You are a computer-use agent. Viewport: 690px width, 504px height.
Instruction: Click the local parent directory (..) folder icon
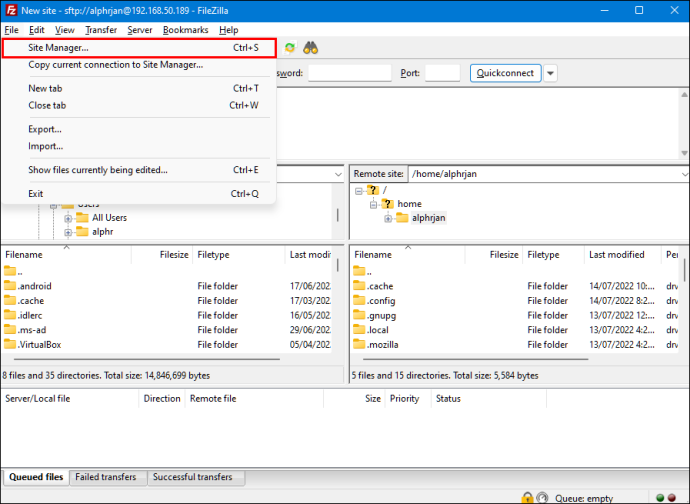(10, 271)
